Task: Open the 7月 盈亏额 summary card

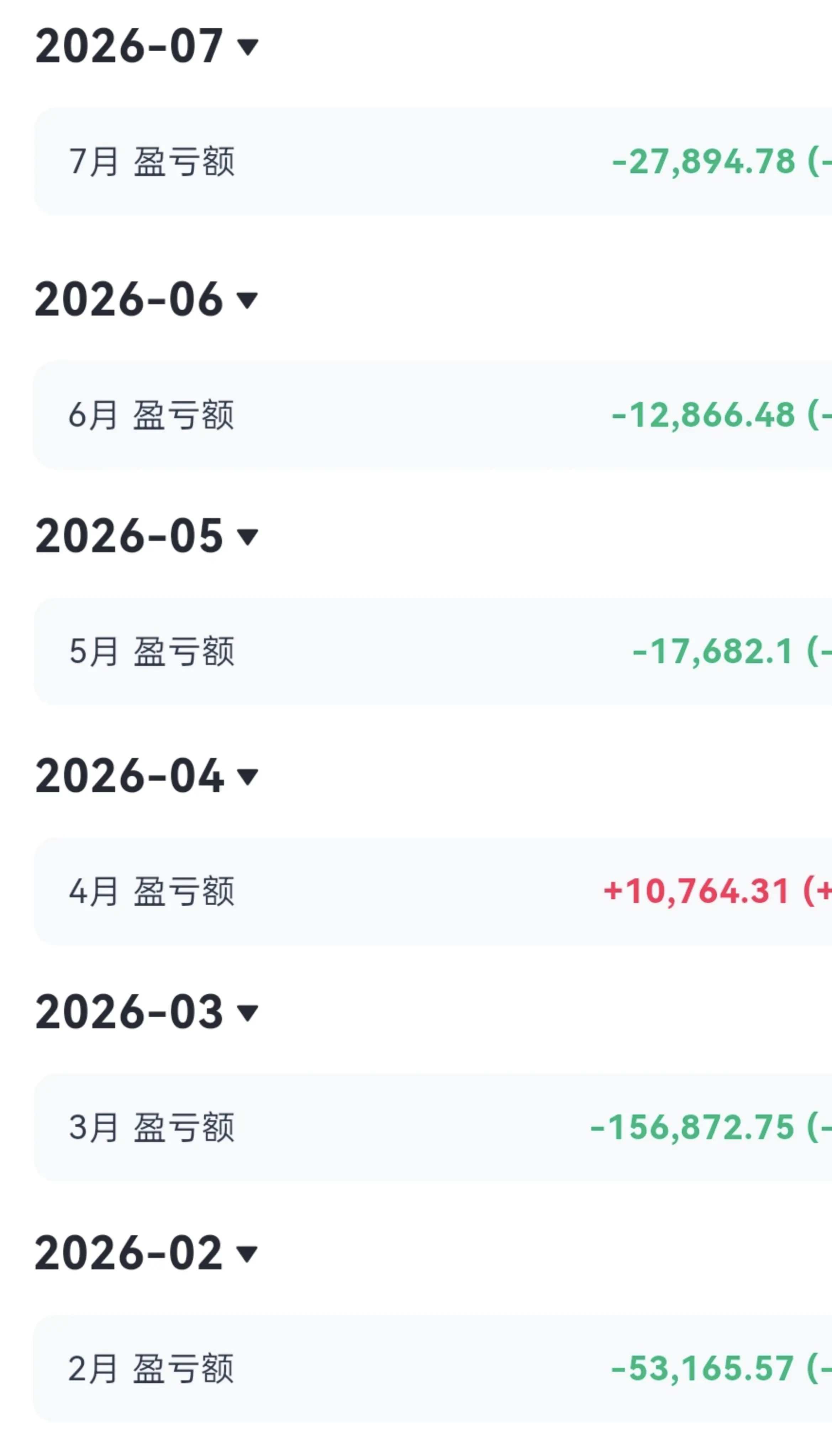Action: (433, 161)
